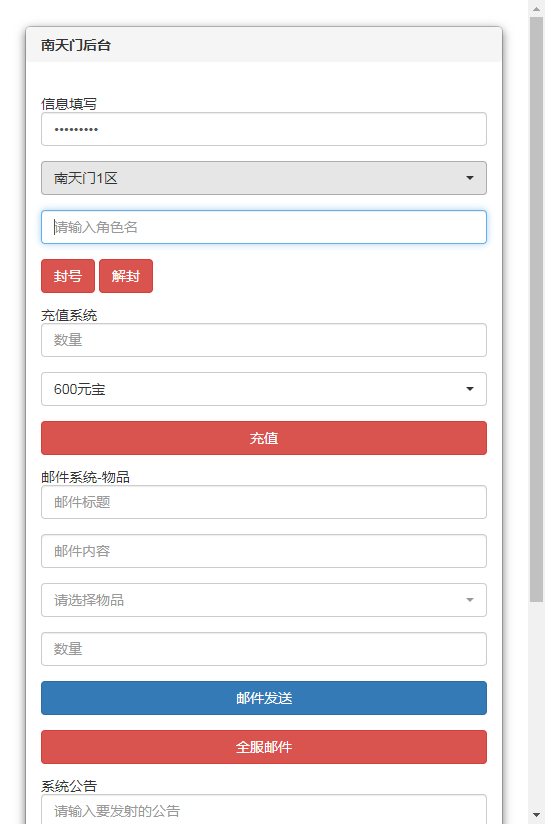Image resolution: width=545 pixels, height=824 pixels.
Task: Click the 充值系统 数量 input field
Action: (x=264, y=340)
